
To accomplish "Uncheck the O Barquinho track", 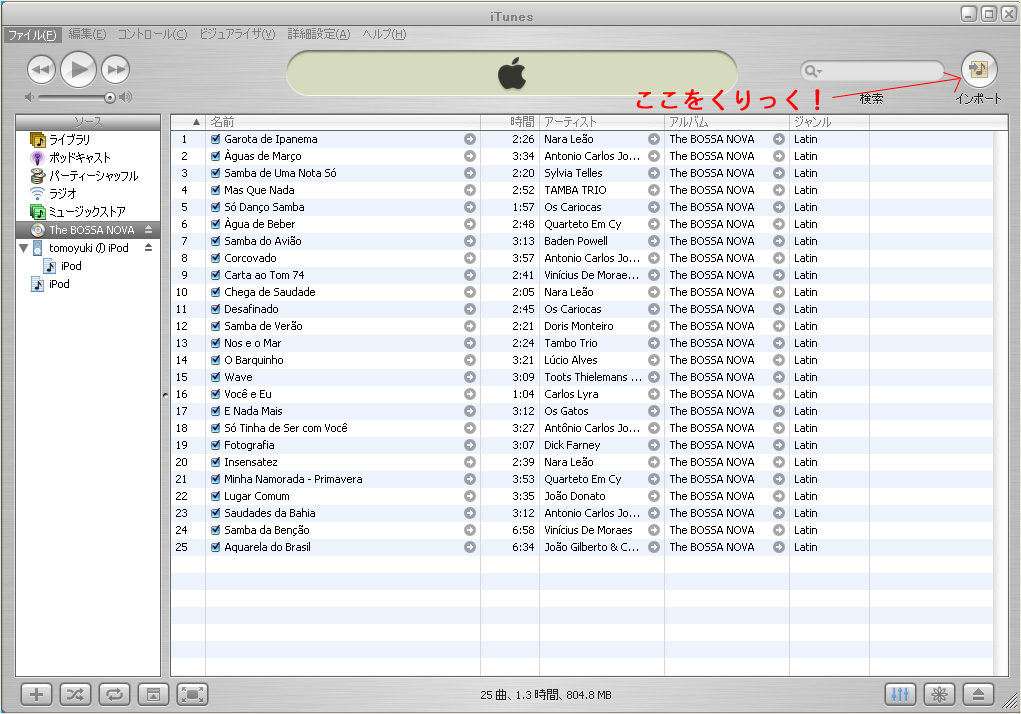I will point(216,360).
